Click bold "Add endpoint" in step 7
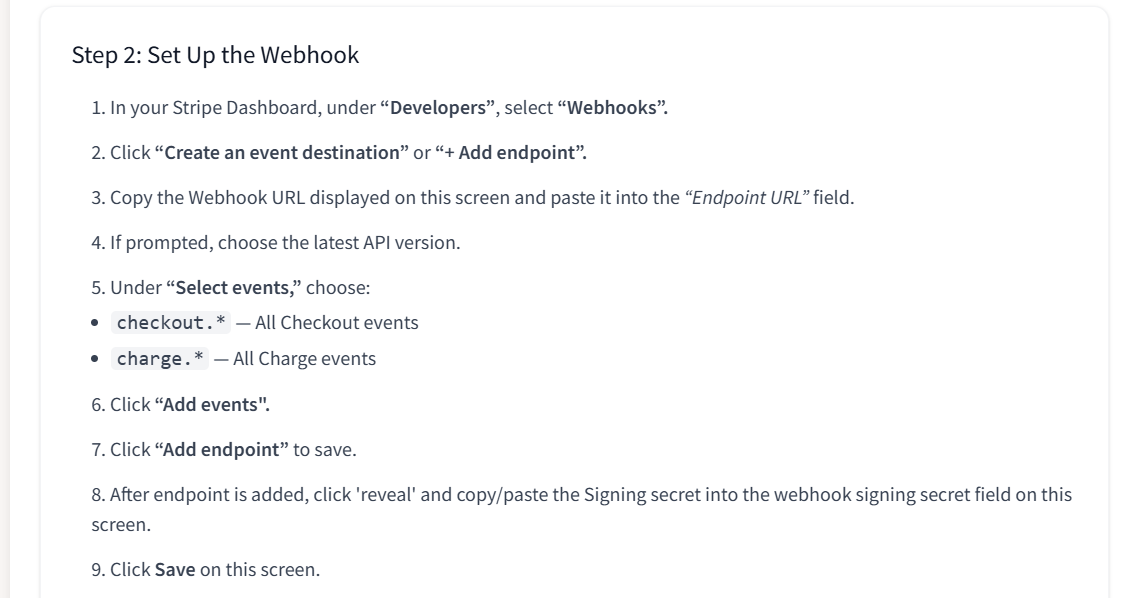 (x=221, y=450)
